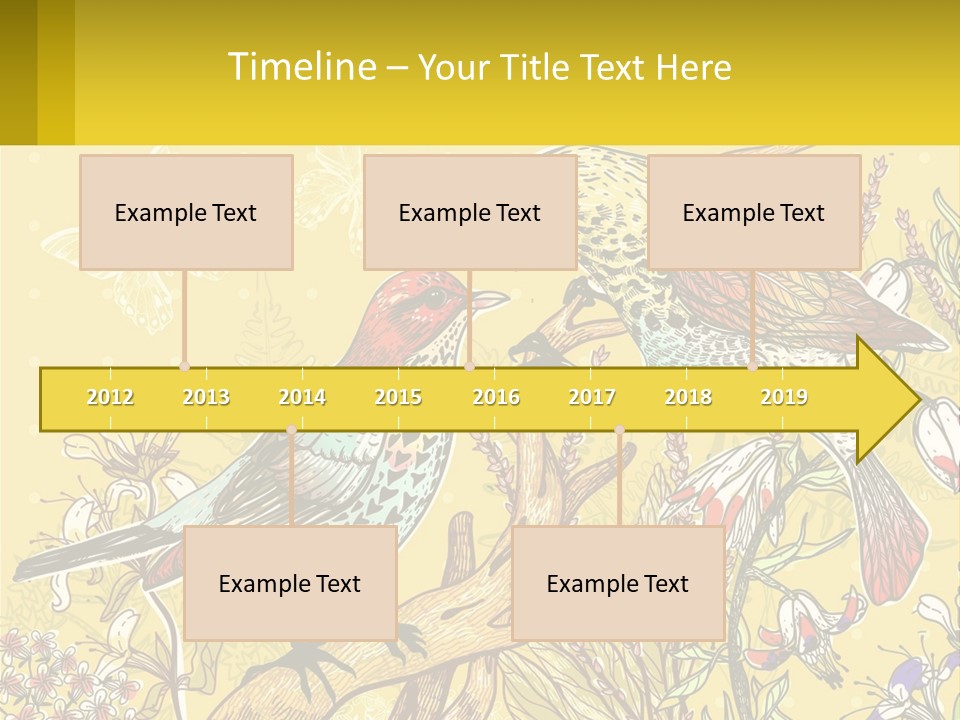Click the 2013 year label

coord(206,397)
